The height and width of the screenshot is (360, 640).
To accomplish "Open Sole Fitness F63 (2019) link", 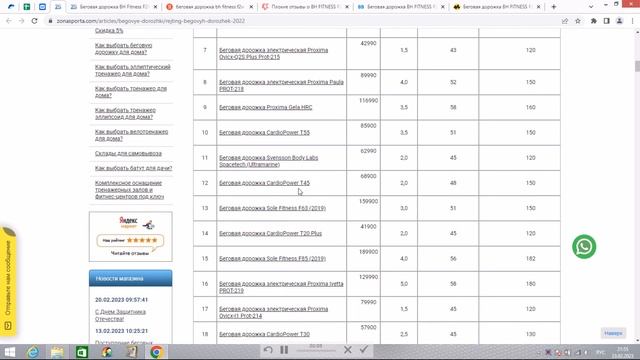I will pyautogui.click(x=272, y=208).
